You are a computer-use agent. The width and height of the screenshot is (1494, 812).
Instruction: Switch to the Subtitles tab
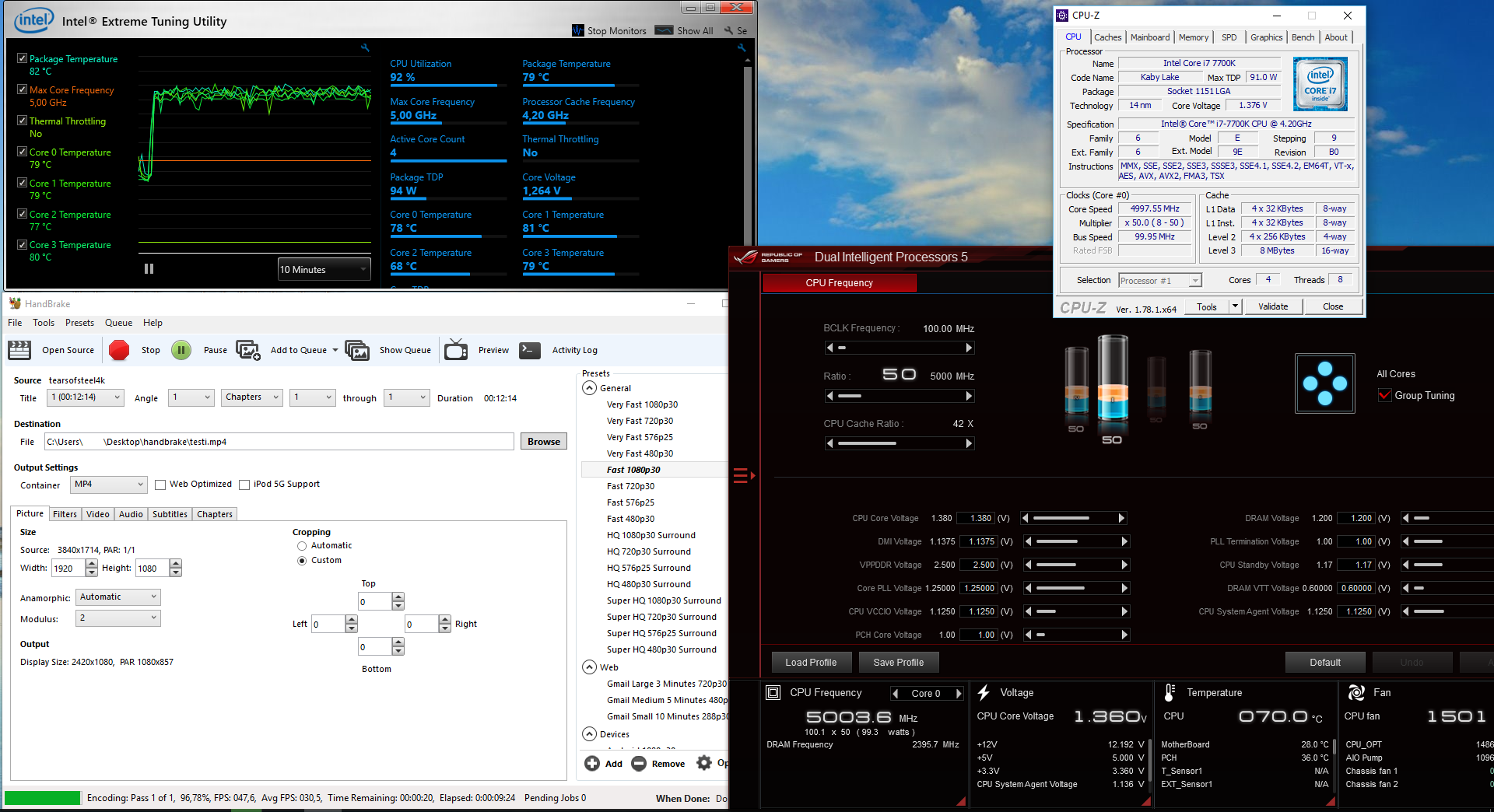(x=170, y=514)
